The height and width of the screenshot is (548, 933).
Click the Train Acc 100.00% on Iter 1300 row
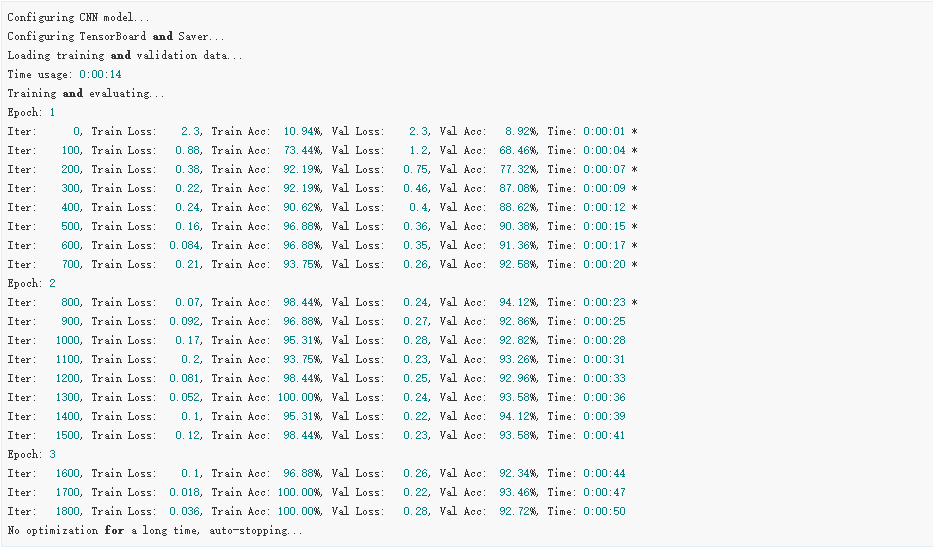[x=300, y=397]
